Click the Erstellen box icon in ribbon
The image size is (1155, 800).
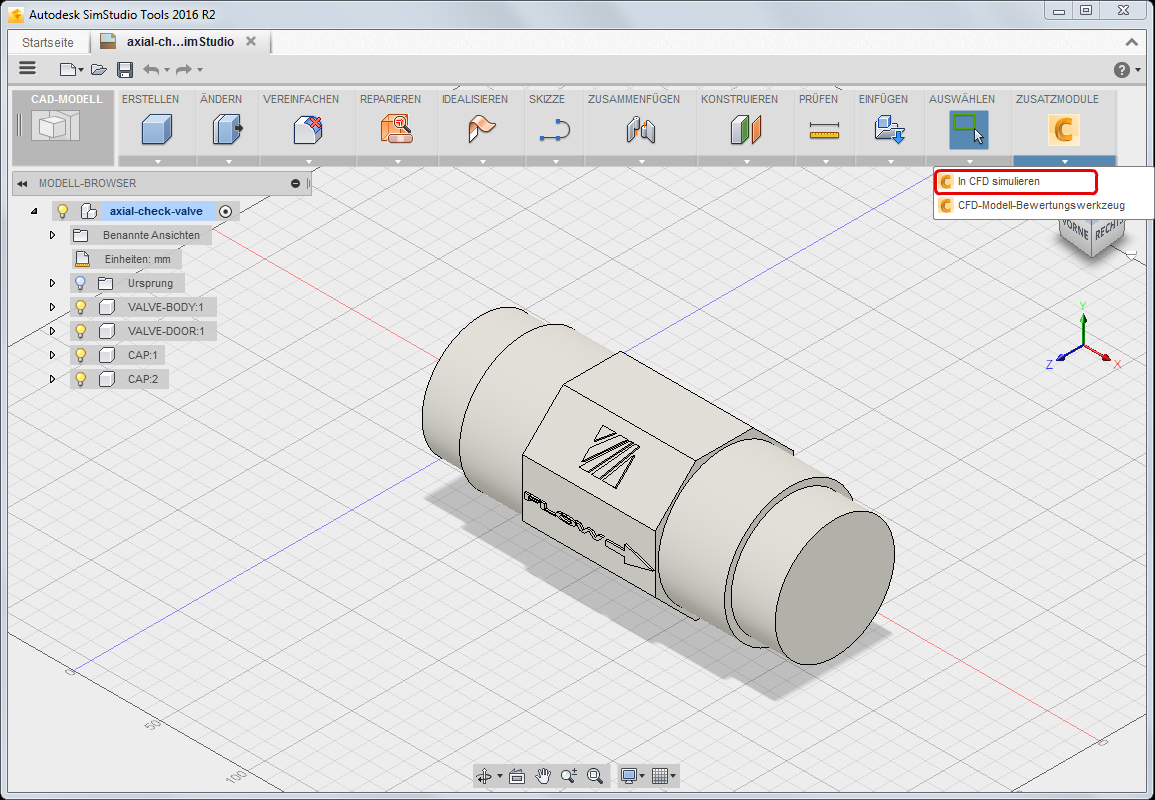[156, 129]
